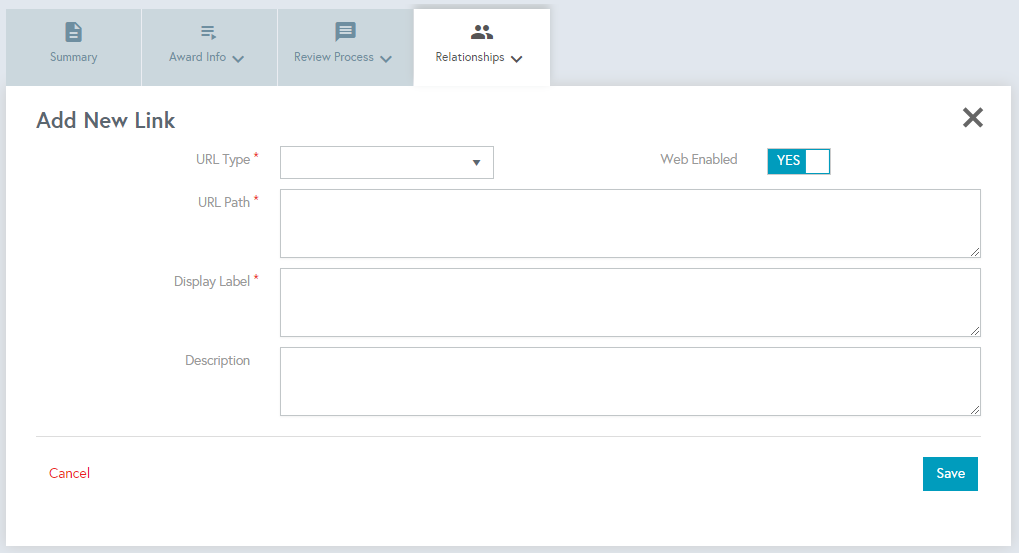
Task: Switch to the Summary tab
Action: pos(73,47)
